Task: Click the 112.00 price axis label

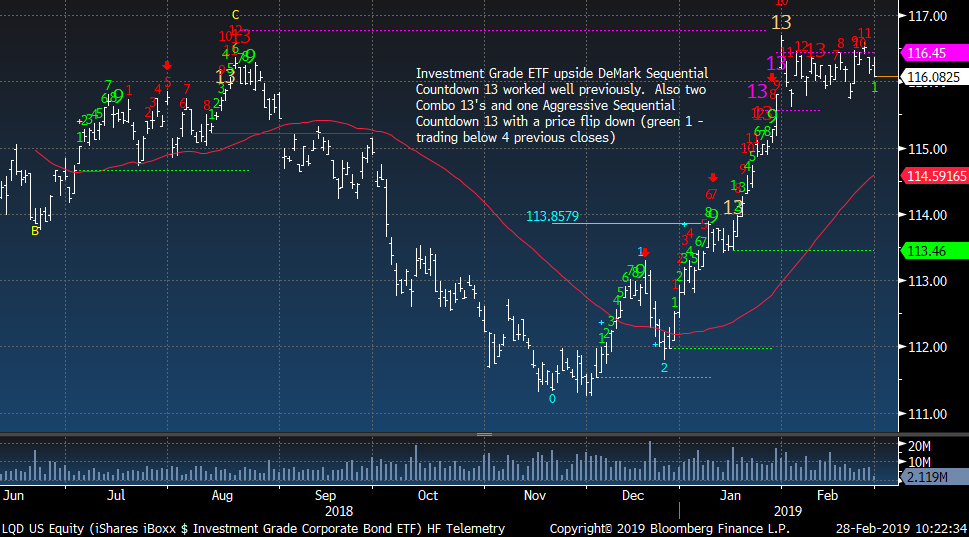Action: tap(927, 347)
